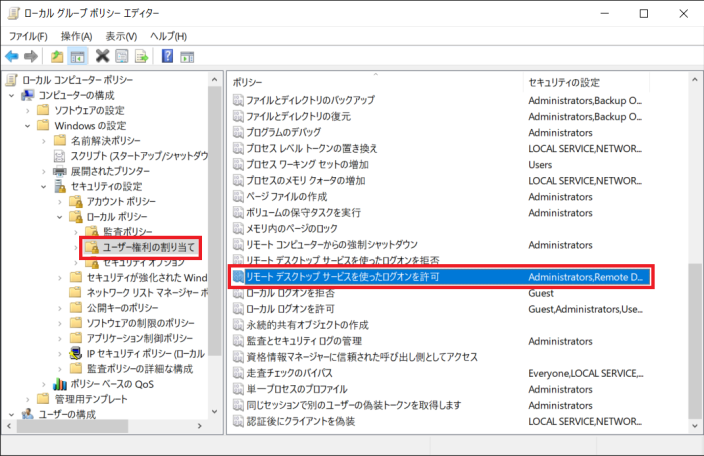Click the コンピューターの構成 computer icon
Viewport: 704px width, 456px height.
click(28, 95)
